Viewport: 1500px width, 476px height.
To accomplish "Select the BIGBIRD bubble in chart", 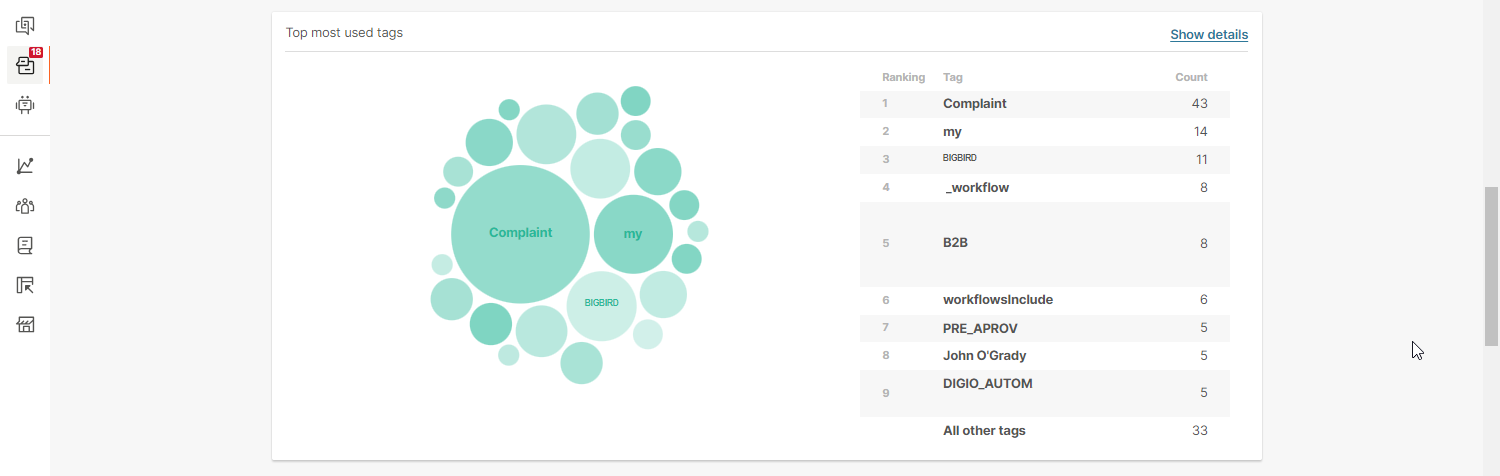I will click(x=602, y=305).
